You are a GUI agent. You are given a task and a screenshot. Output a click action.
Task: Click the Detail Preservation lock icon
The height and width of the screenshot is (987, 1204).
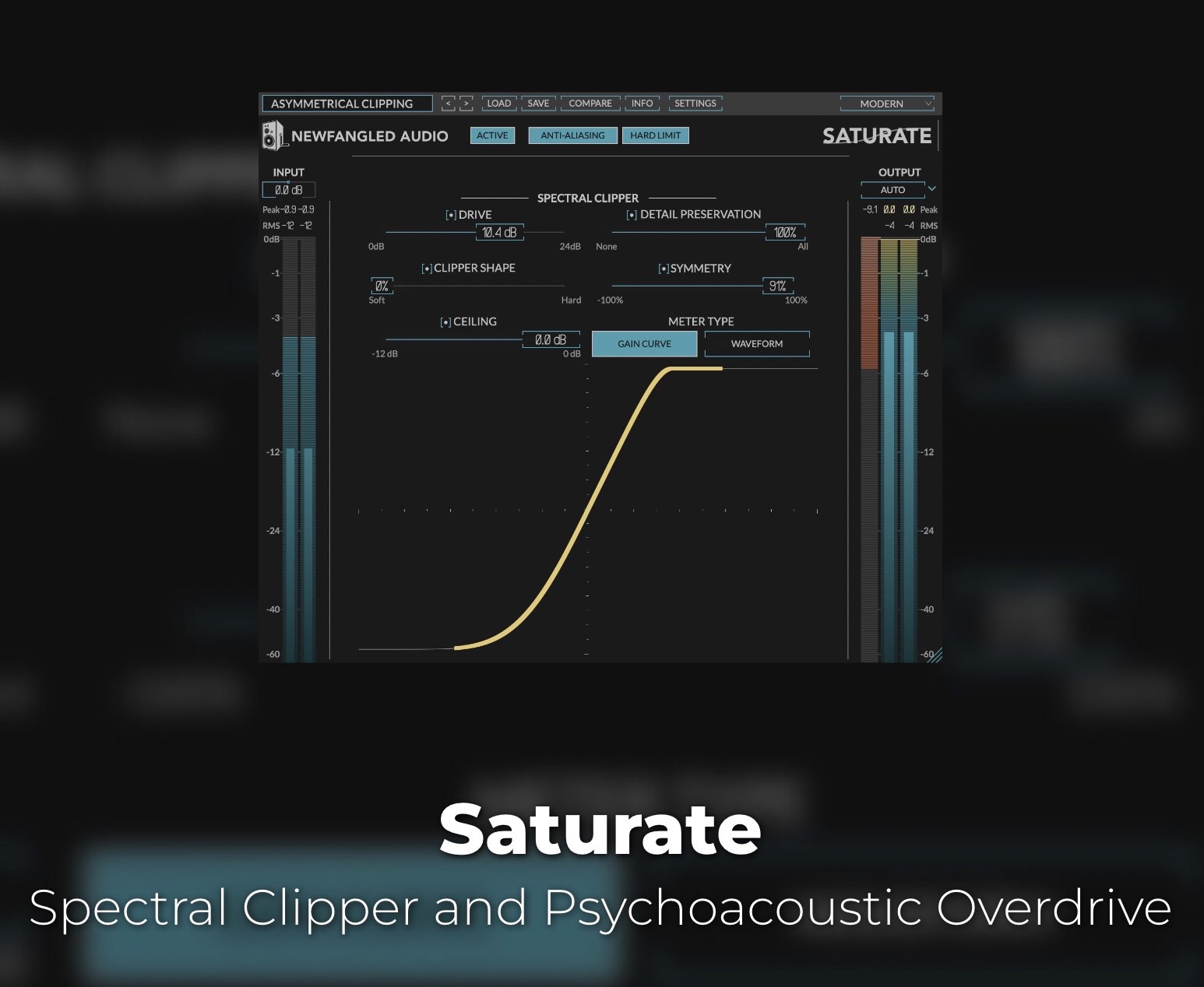tap(632, 216)
